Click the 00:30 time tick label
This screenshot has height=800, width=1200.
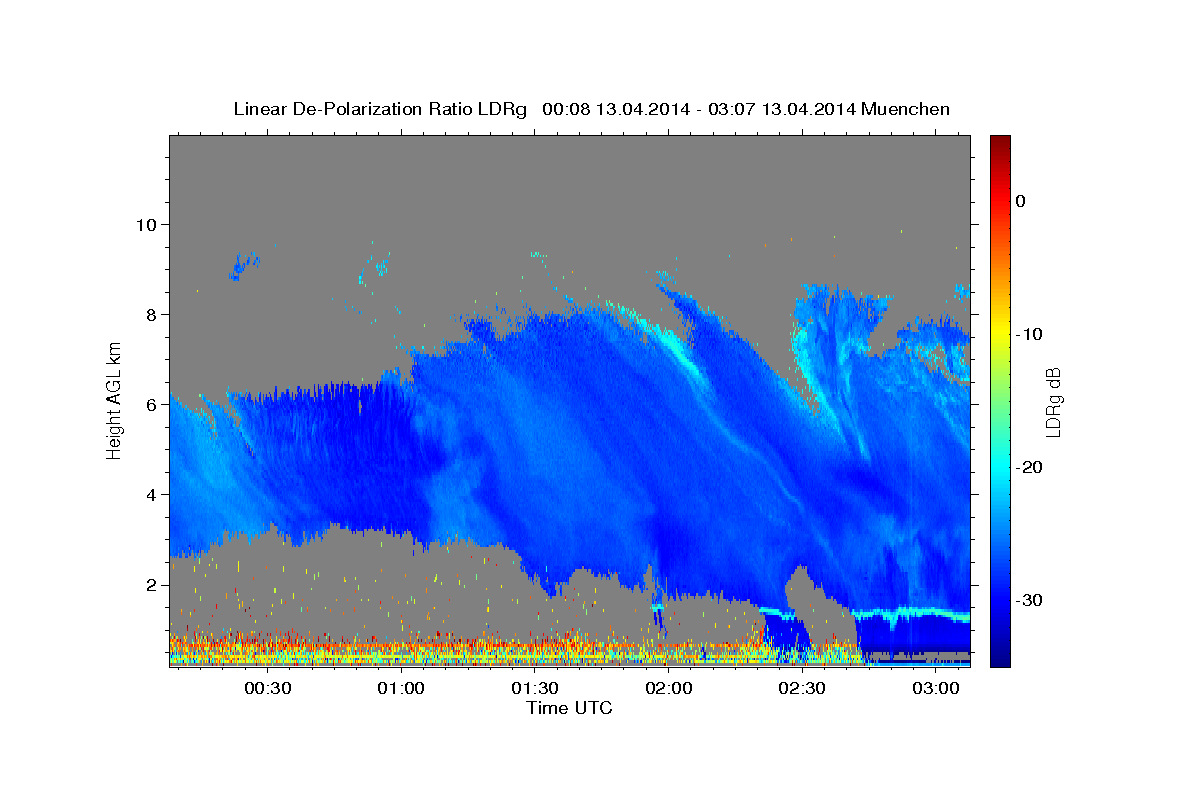(x=267, y=688)
